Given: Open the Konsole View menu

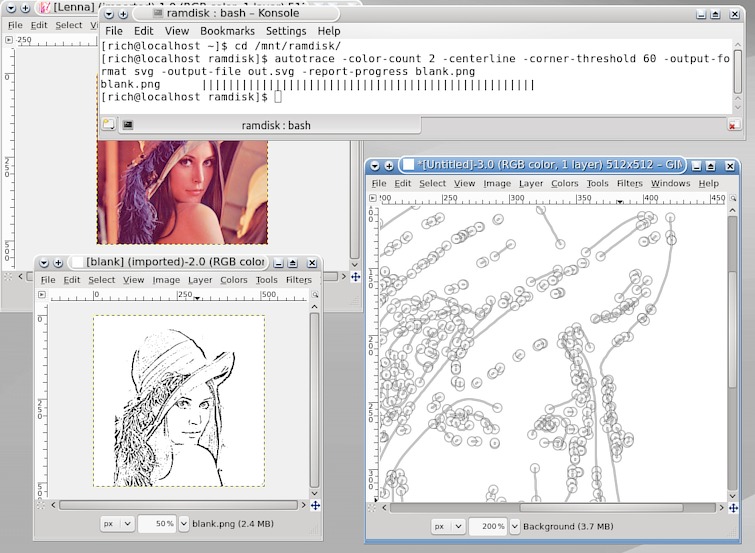Looking at the screenshot, I should pyautogui.click(x=177, y=31).
